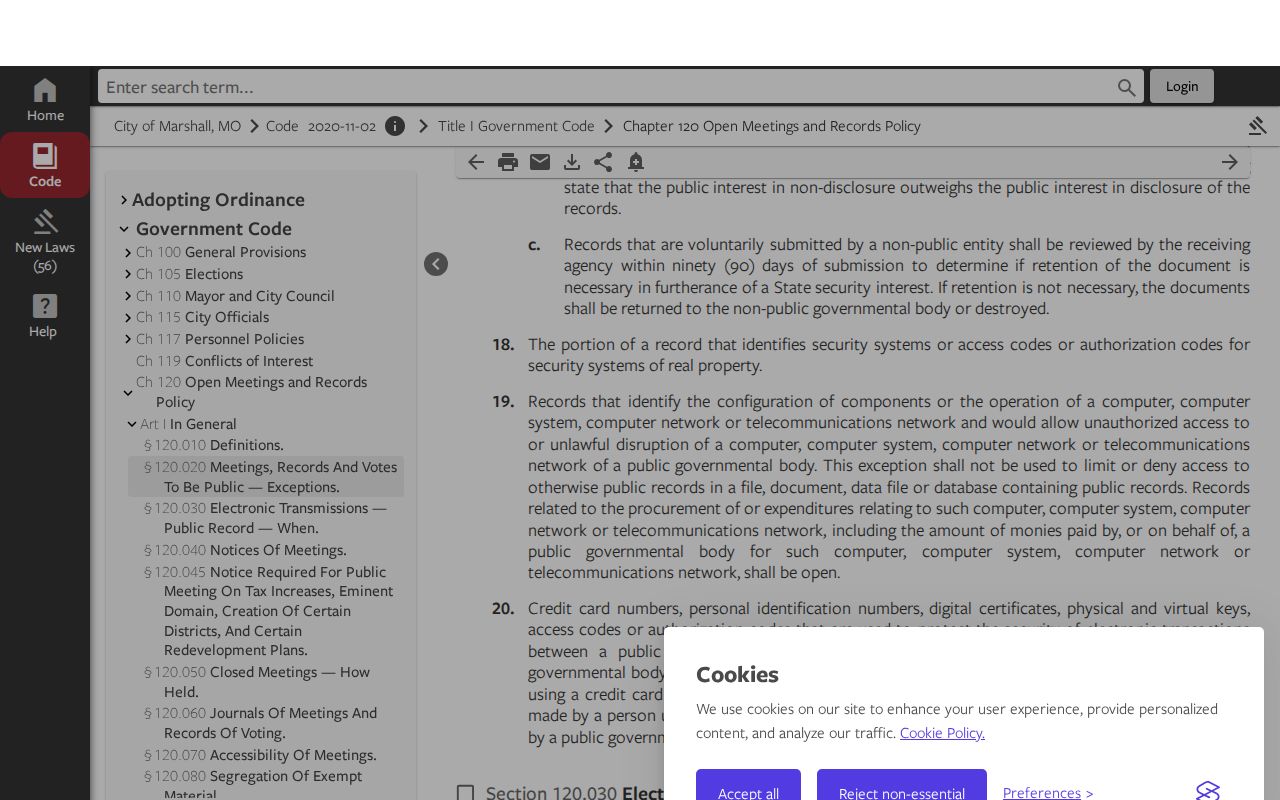Screen dimensions: 1280x800
Task: Open the Cookie Policy link
Action: click(942, 733)
